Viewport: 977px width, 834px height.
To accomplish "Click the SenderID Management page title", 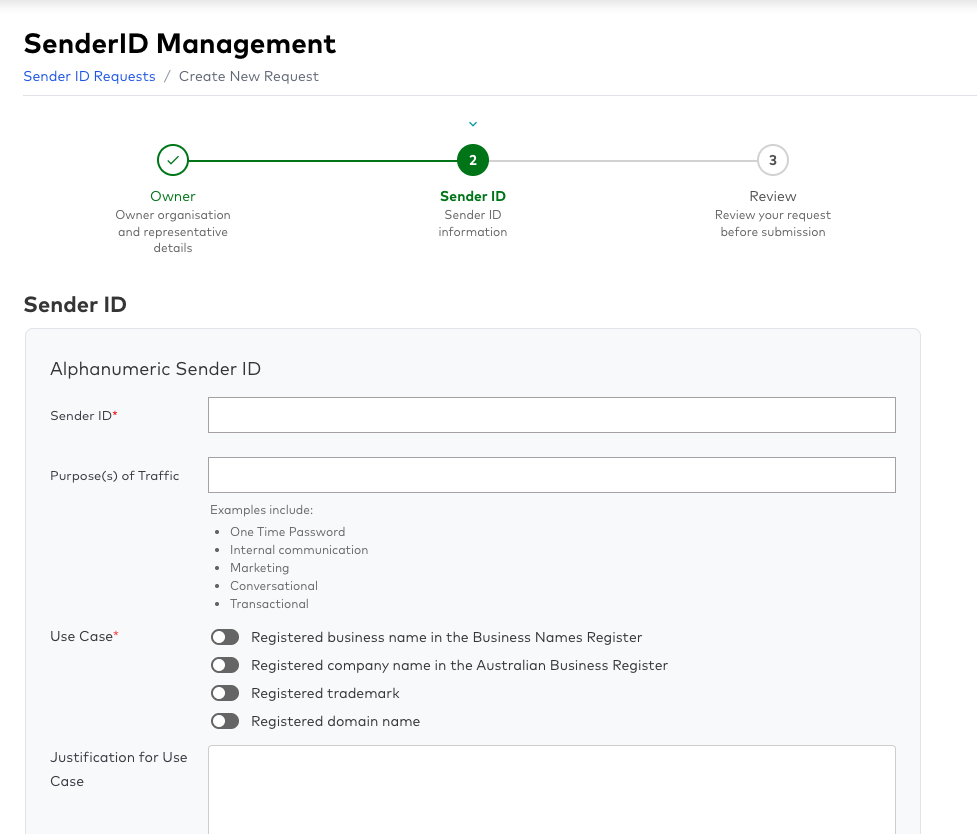I will pyautogui.click(x=181, y=44).
